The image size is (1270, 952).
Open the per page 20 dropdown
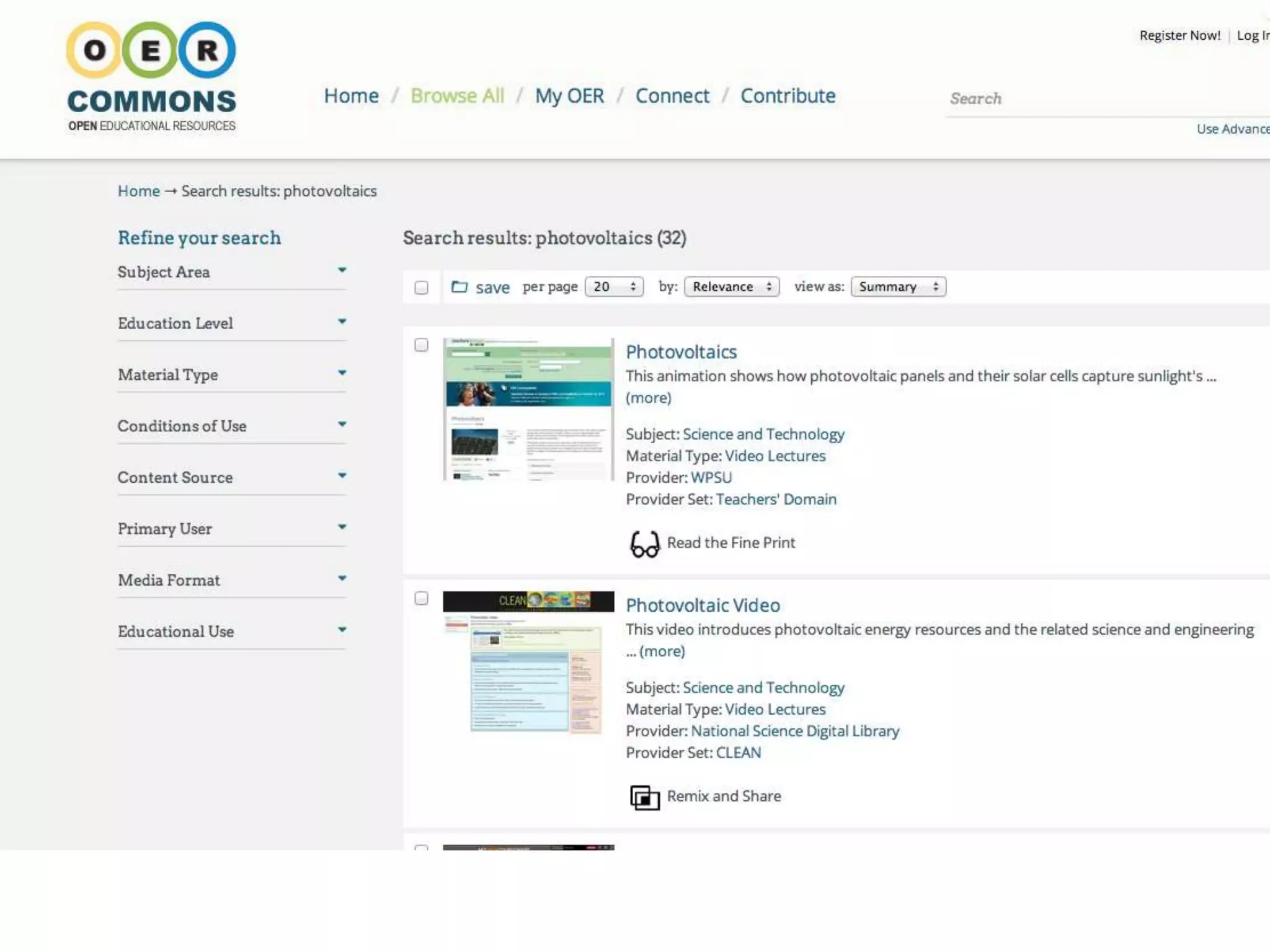[614, 287]
